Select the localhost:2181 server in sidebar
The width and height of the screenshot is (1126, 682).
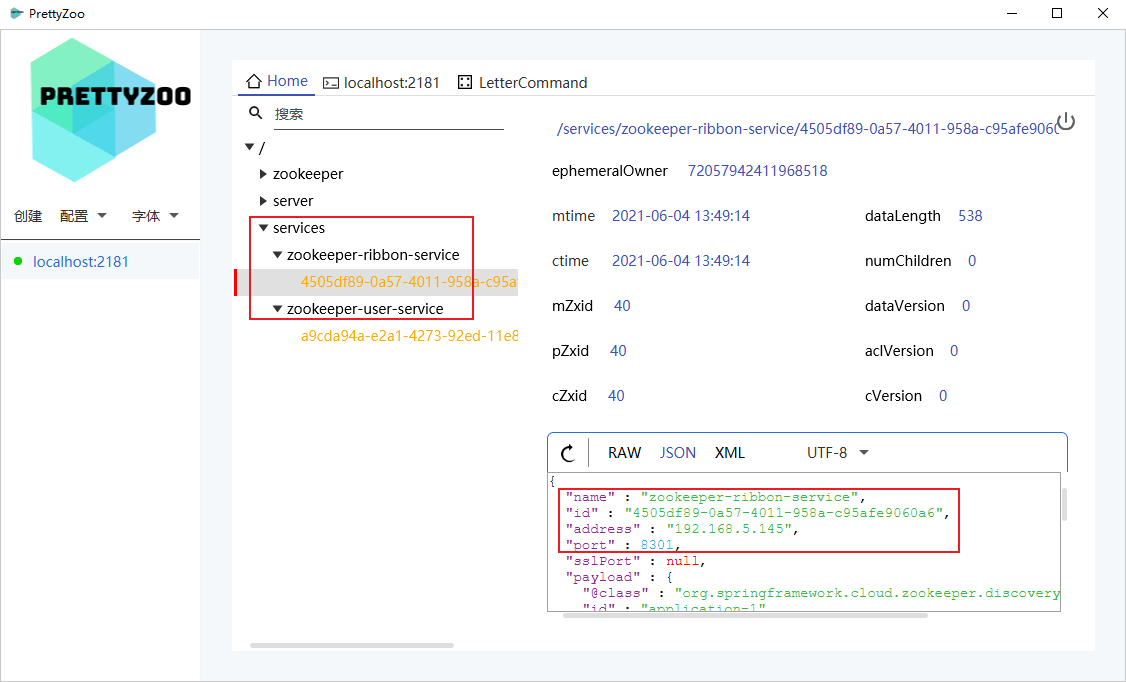pos(100,261)
